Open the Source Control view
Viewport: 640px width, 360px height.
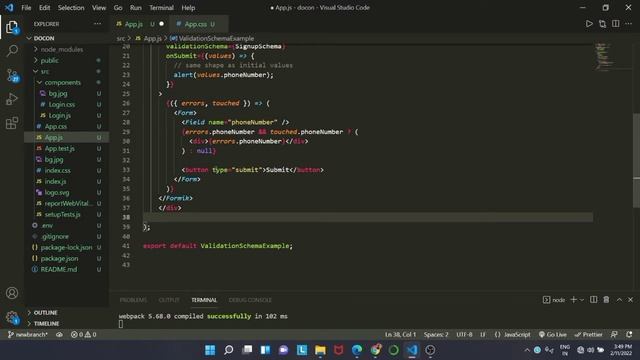(x=12, y=76)
